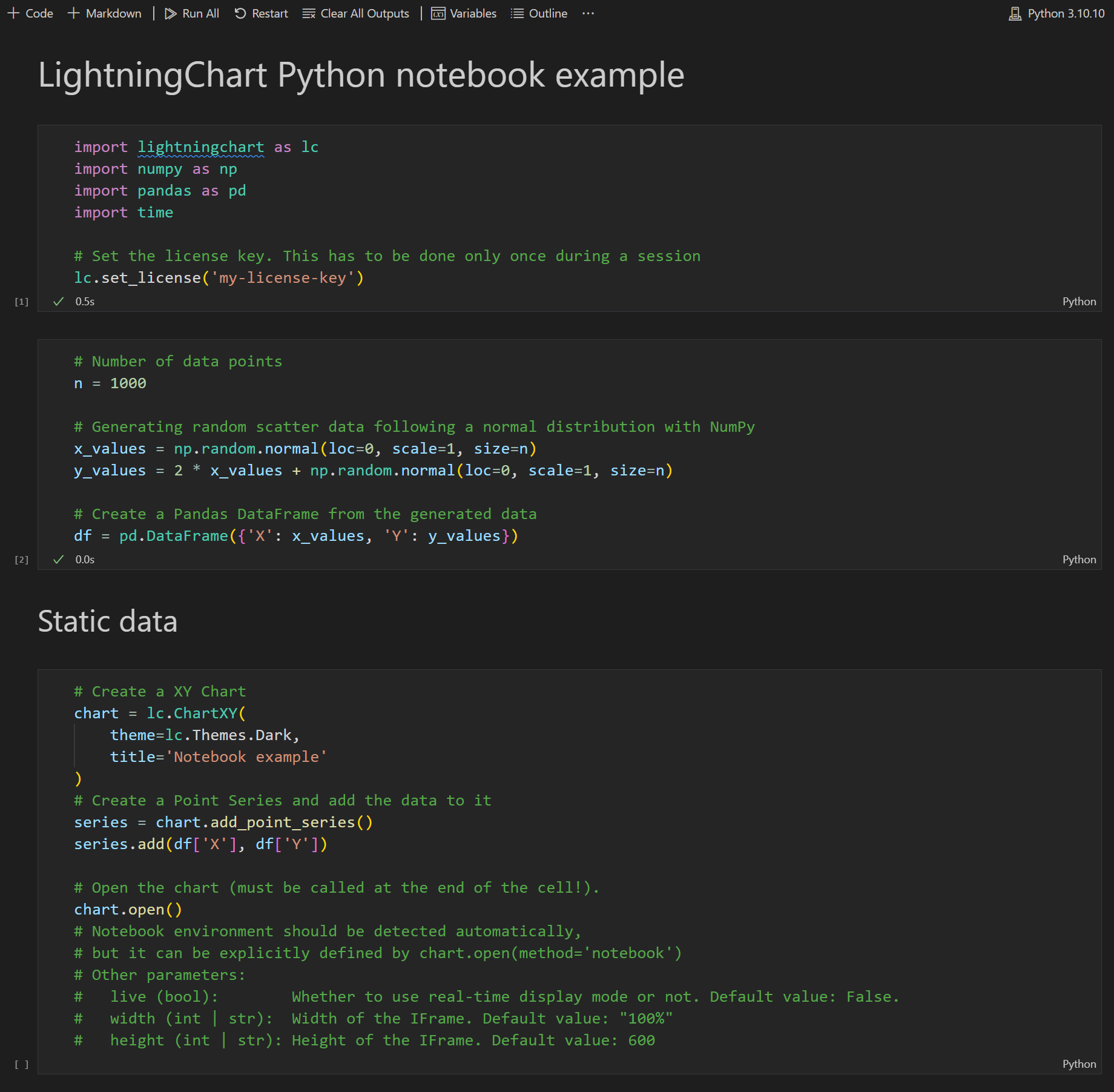
Task: Click the '# Create a Pandas DataFrame' comment
Action: click(305, 514)
